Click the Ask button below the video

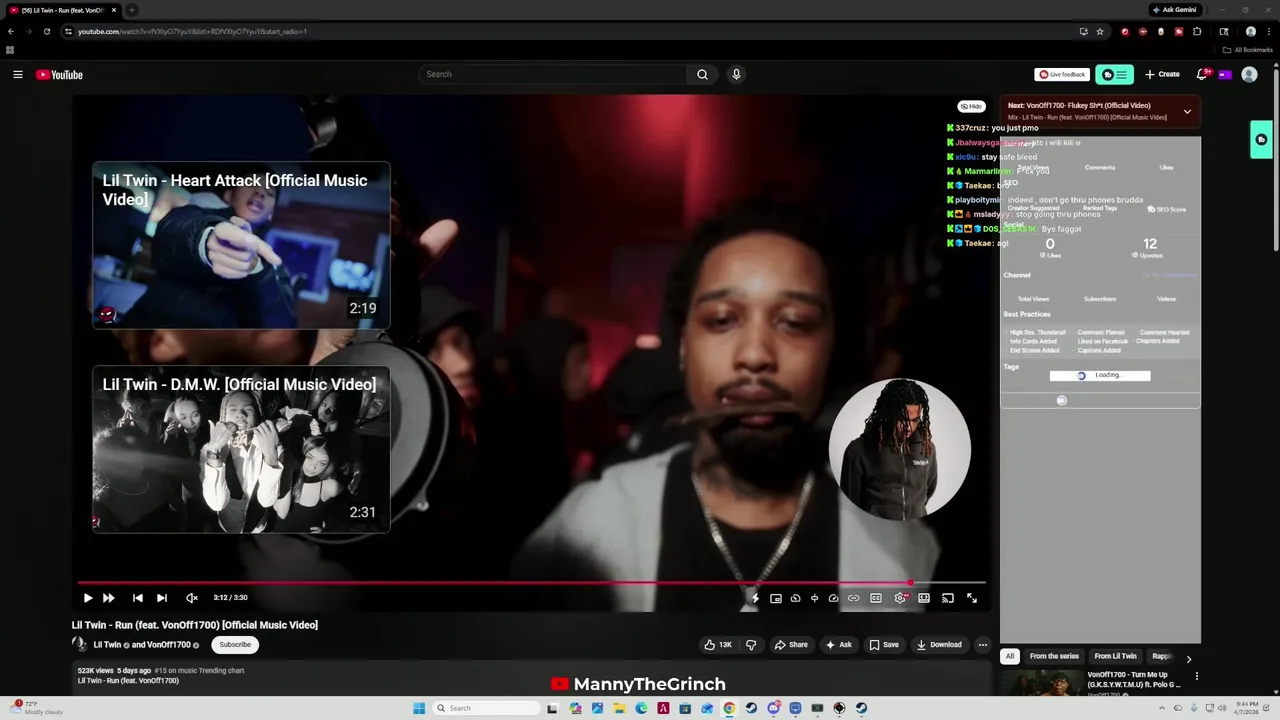[838, 645]
